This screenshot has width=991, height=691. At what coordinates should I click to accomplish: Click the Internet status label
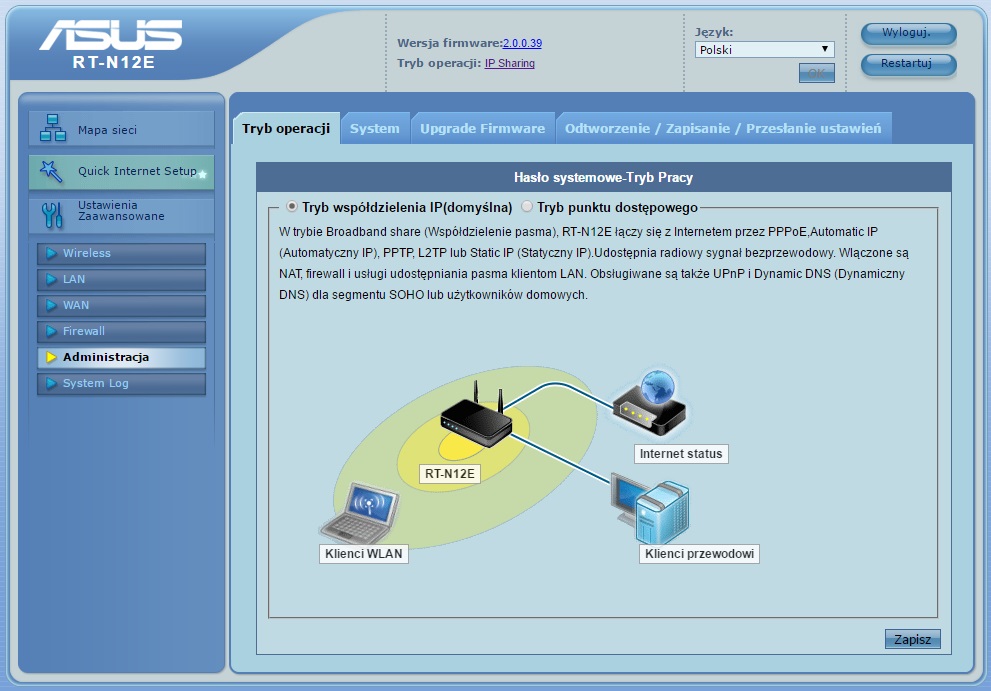681,454
